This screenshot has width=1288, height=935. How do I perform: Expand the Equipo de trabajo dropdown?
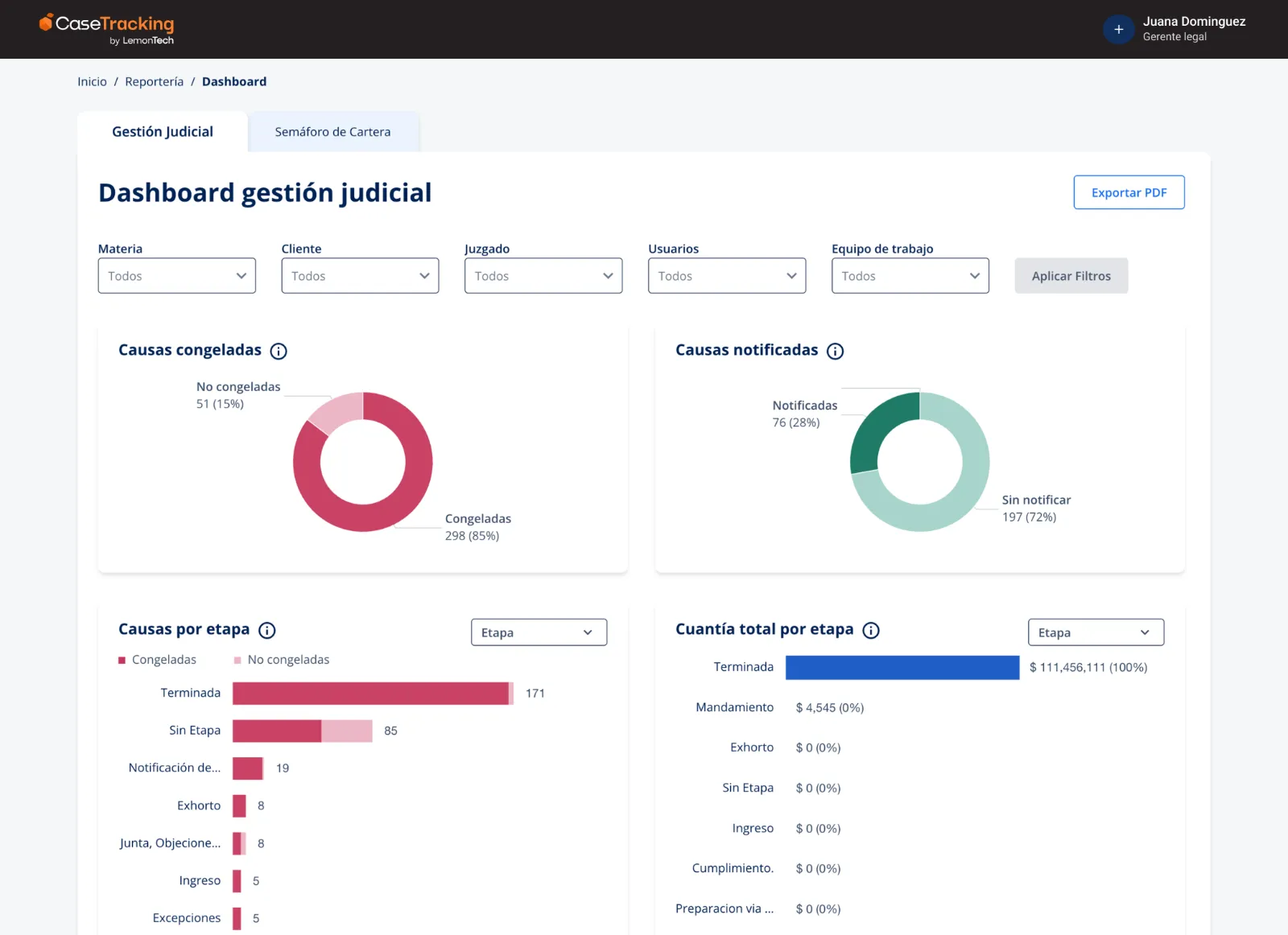click(910, 276)
